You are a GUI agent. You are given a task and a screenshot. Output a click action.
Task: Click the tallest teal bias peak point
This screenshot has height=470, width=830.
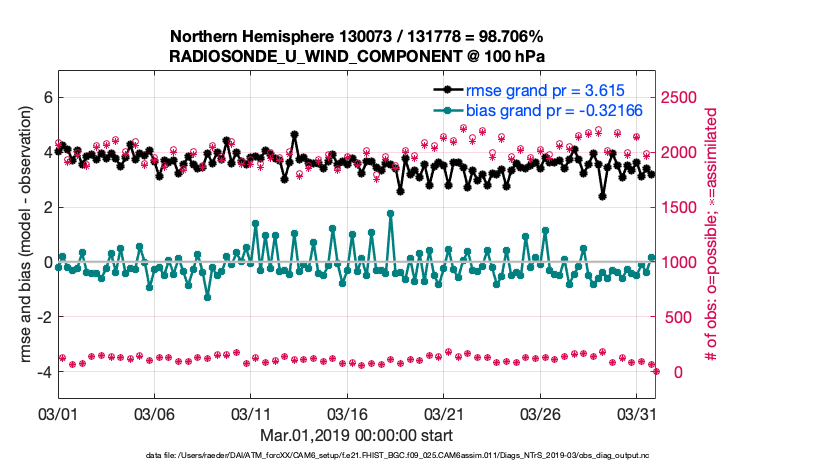(390, 213)
